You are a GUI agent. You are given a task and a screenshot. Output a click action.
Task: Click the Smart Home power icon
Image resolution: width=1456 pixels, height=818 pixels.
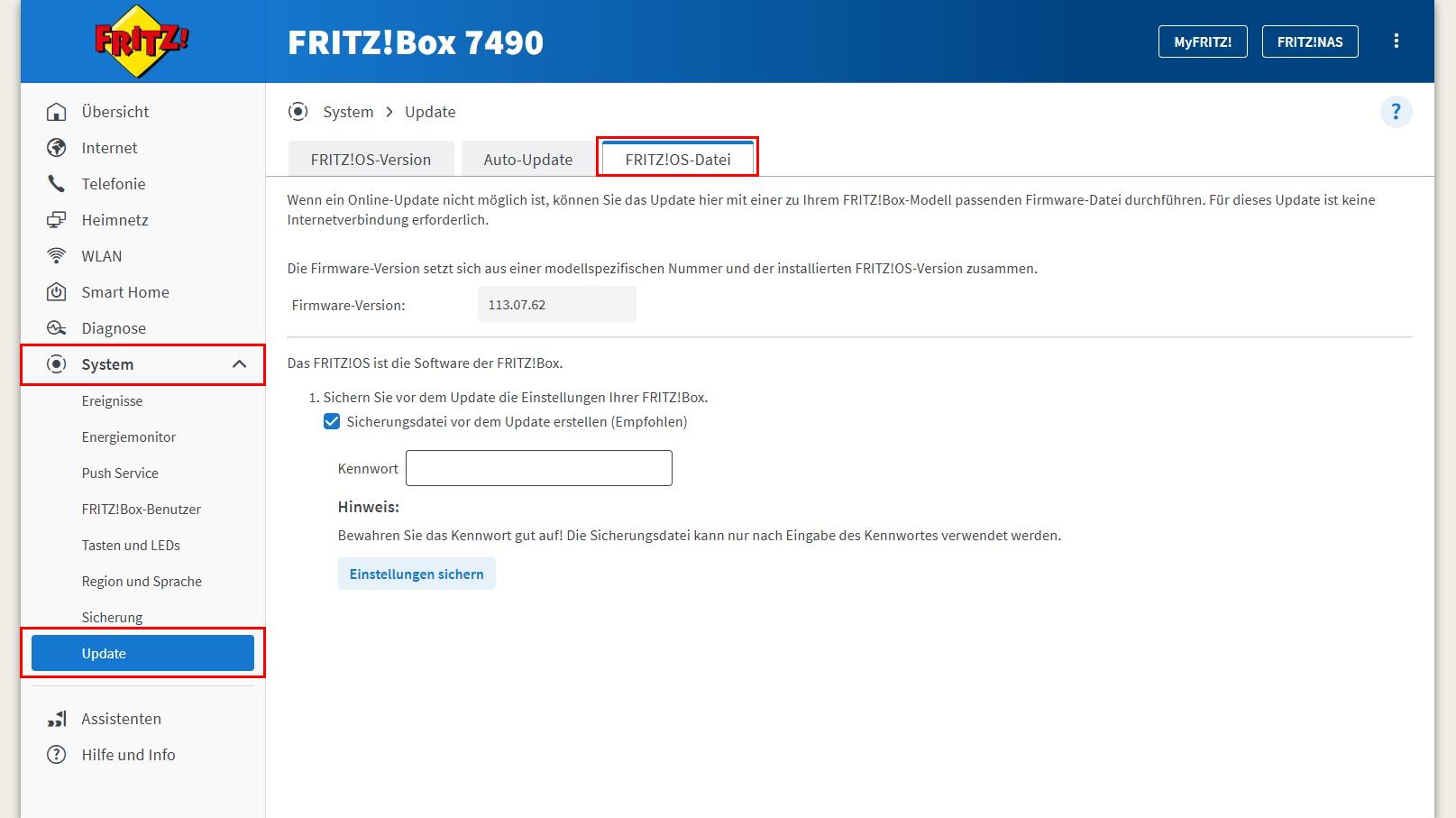[56, 292]
